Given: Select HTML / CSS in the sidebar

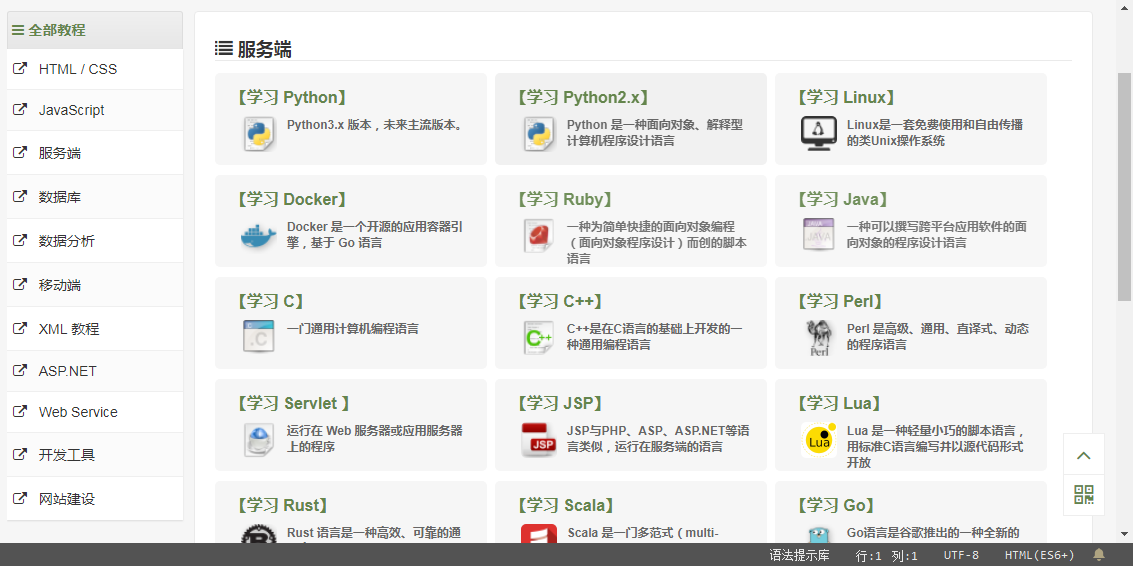Looking at the screenshot, I should coord(95,69).
